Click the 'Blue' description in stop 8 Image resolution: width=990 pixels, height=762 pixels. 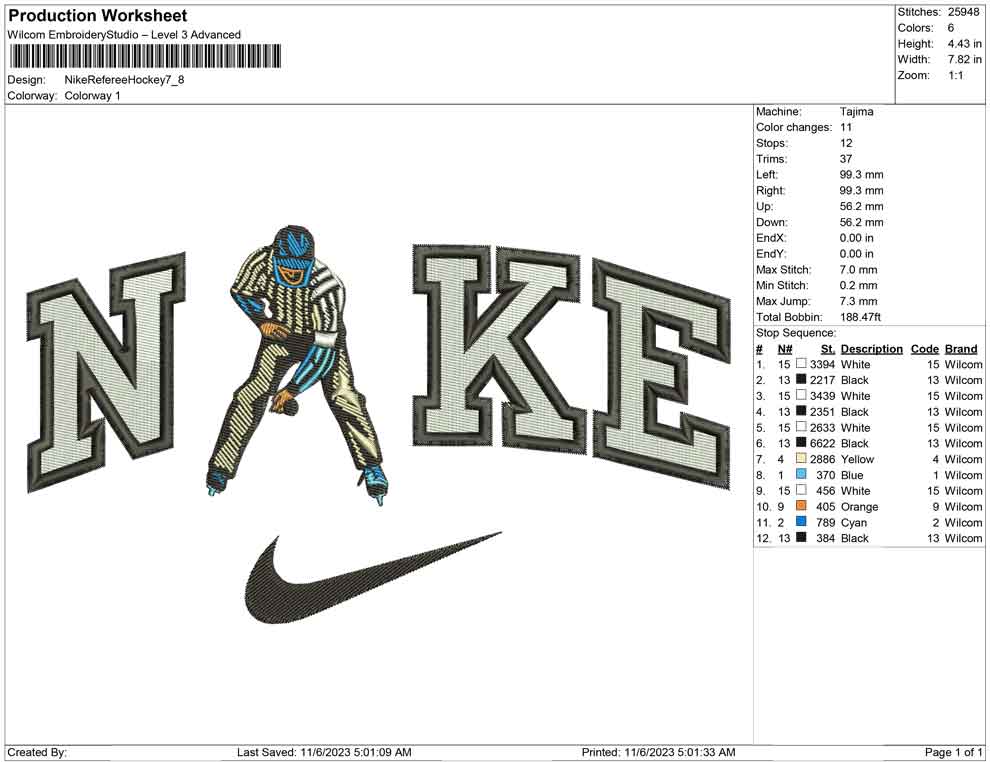(x=852, y=475)
